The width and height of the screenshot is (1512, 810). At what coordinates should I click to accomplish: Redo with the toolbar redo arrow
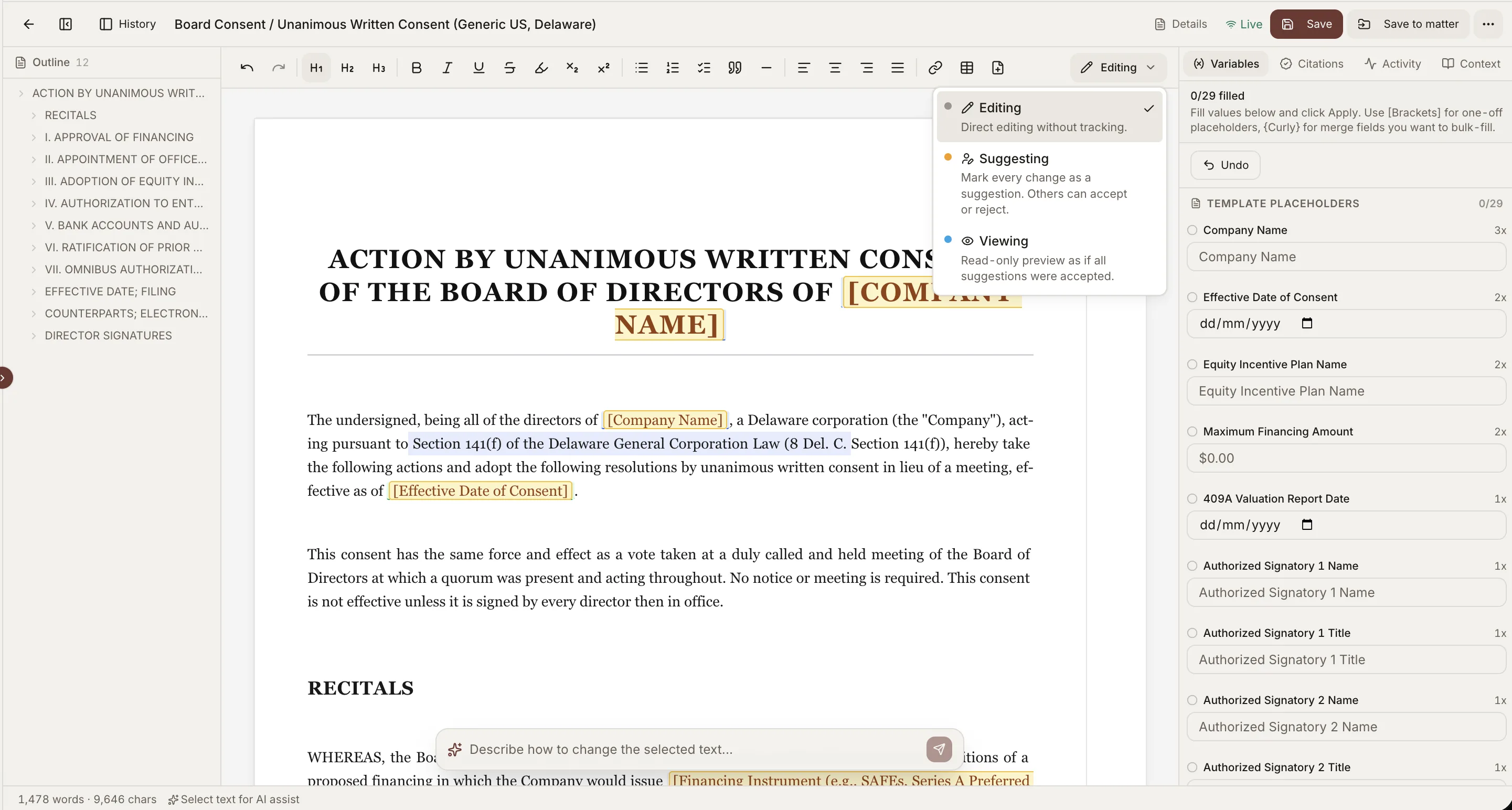point(278,68)
